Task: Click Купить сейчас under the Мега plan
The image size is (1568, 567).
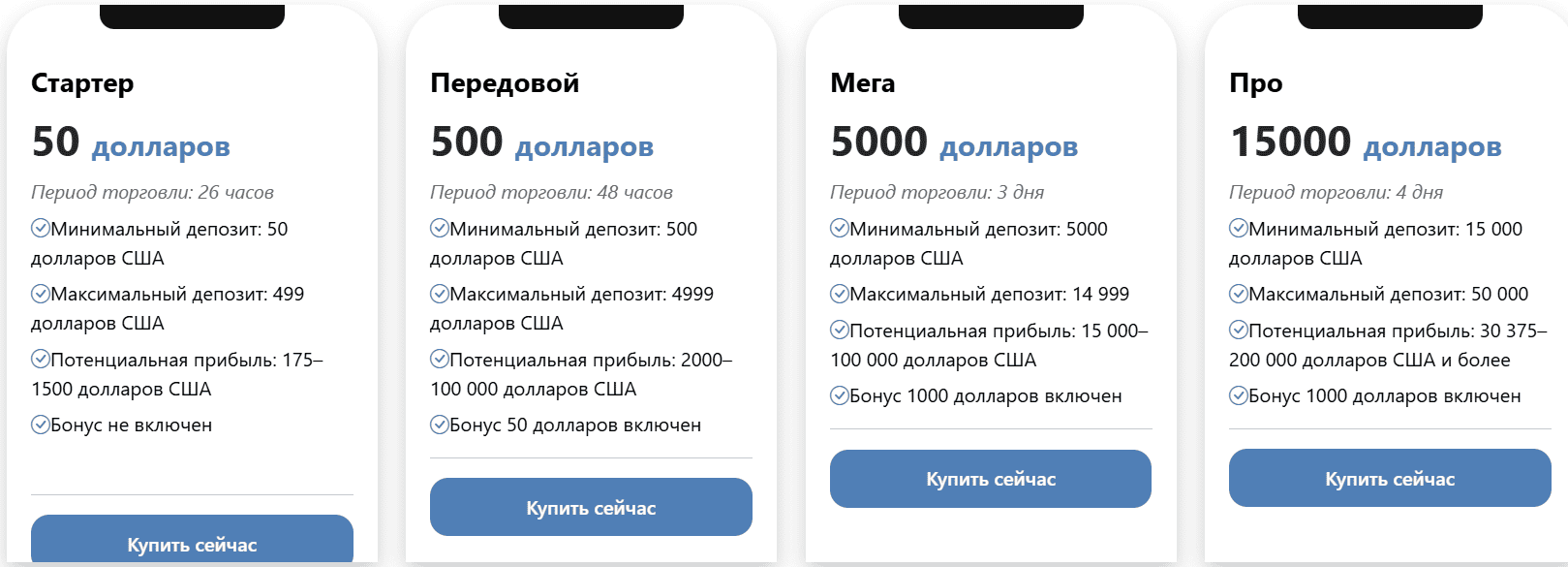Action: 990,478
